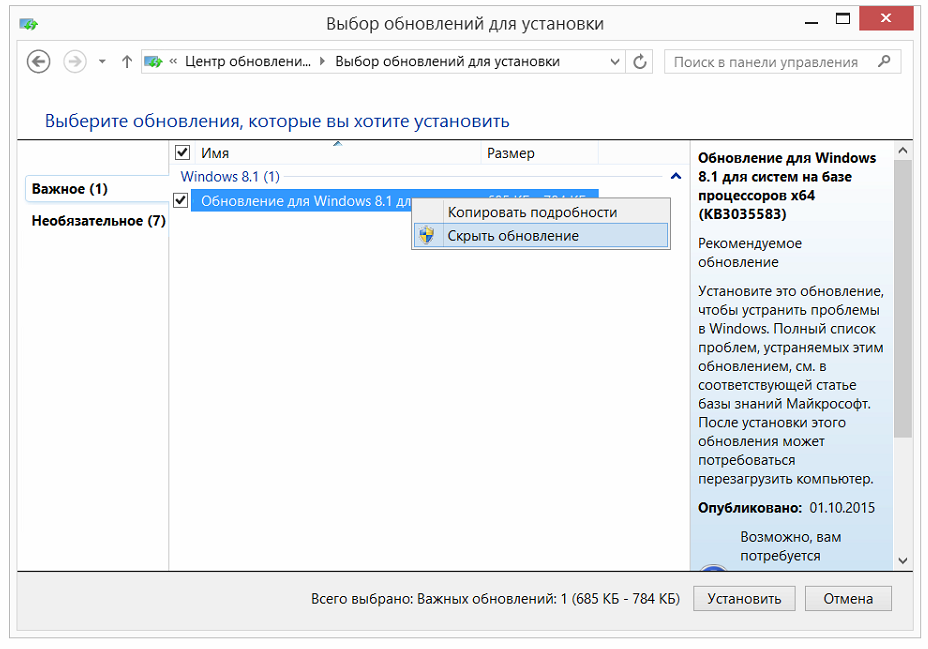Screen dimensions: 928x649
Task: Open the Необязательное (7) tab
Action: click(98, 221)
